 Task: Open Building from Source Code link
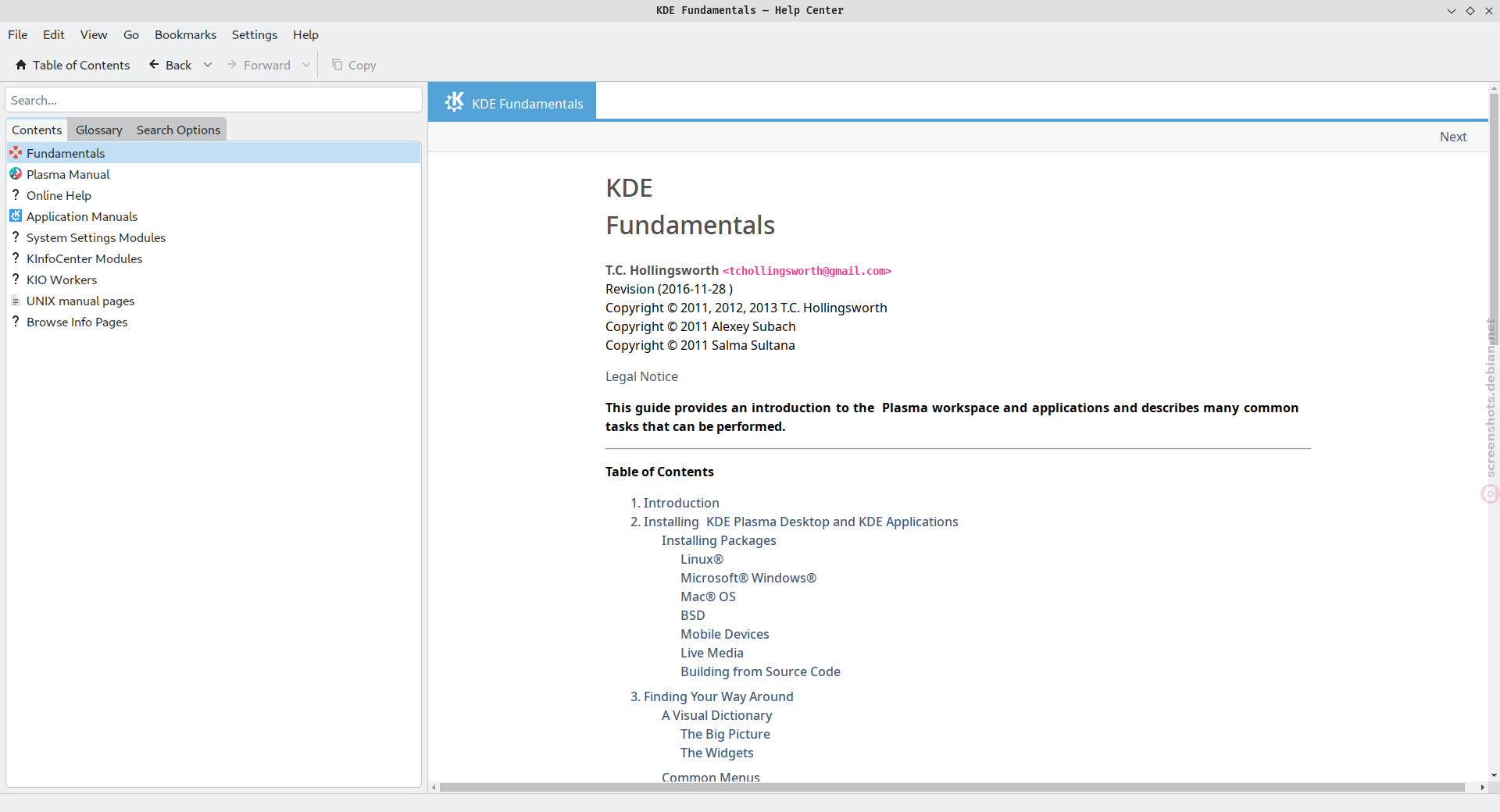pyautogui.click(x=760, y=671)
